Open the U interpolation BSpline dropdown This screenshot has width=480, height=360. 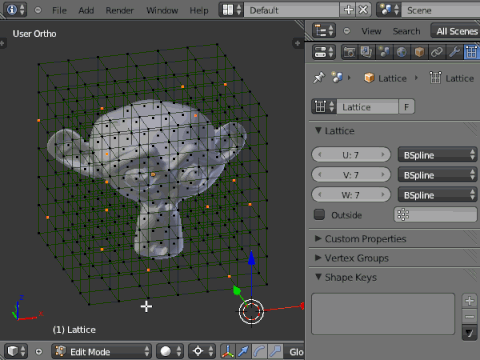[437, 155]
